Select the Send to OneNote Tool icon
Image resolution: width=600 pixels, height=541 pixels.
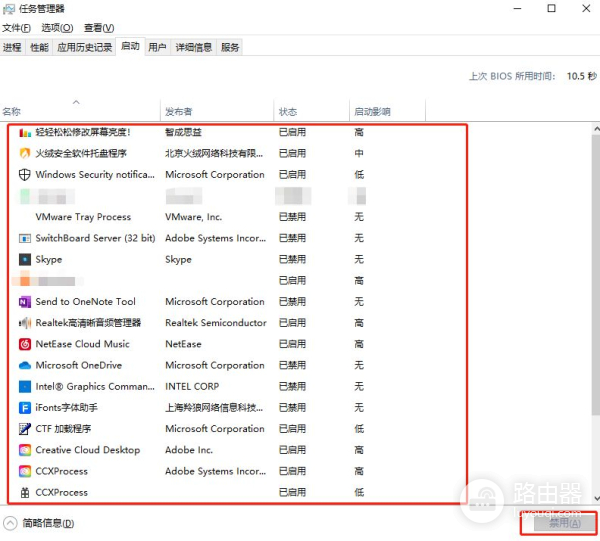point(25,302)
